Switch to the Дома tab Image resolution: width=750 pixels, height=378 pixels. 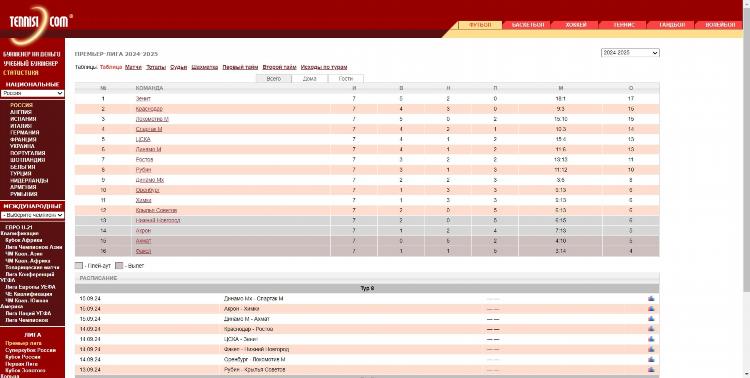pos(309,78)
